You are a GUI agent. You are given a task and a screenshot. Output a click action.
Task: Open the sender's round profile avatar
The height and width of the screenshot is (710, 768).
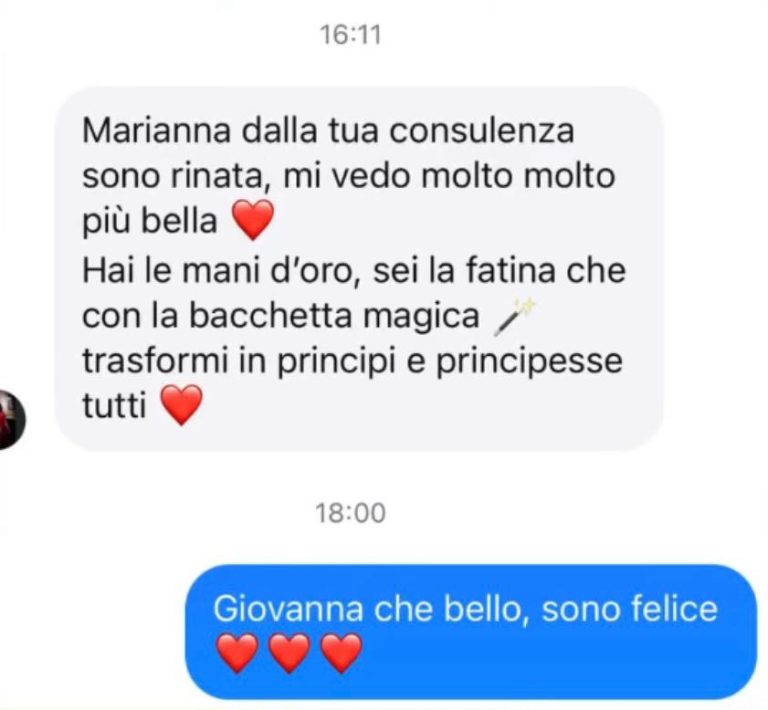click(11, 420)
